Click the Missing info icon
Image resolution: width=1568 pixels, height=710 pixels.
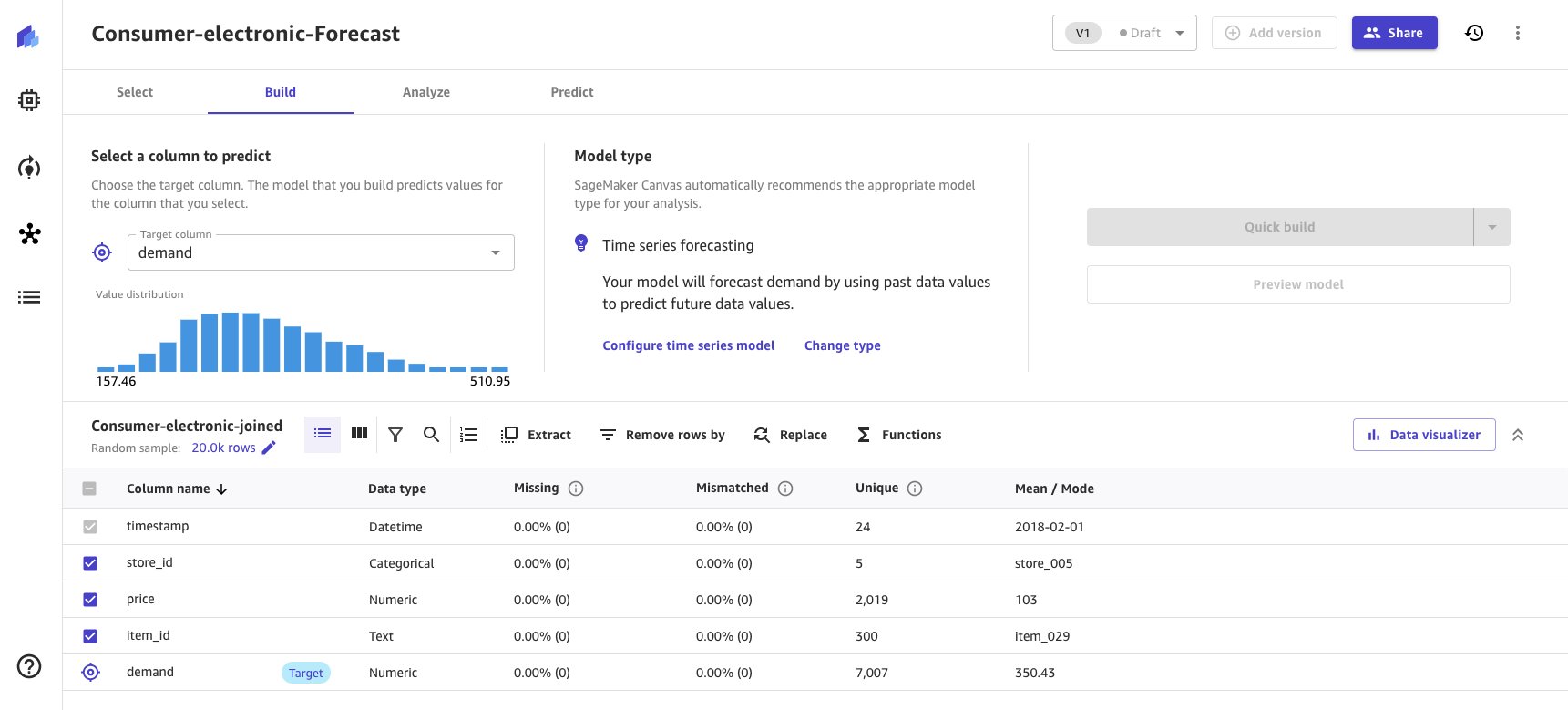576,489
